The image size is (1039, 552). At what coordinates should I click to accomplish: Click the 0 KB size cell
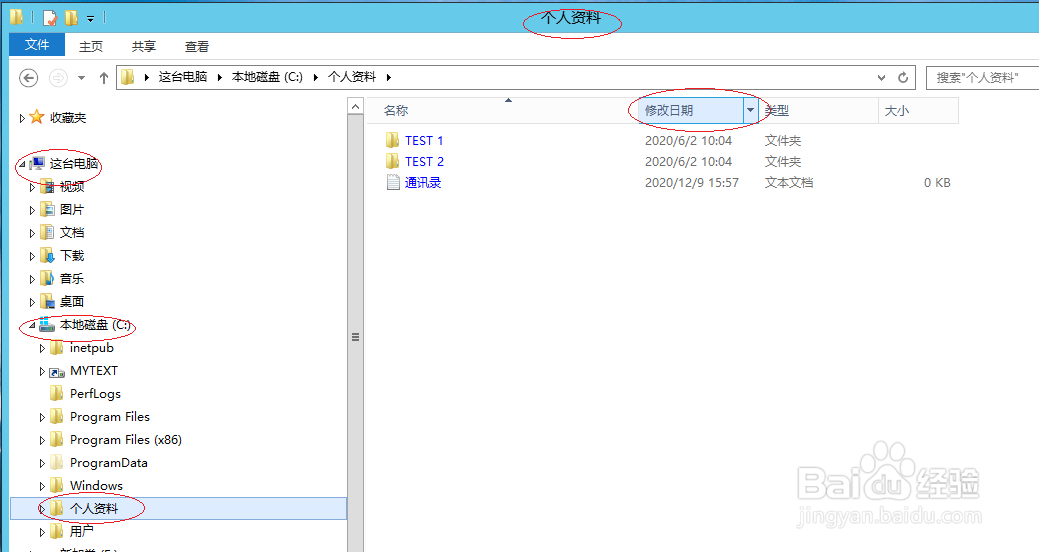point(937,183)
